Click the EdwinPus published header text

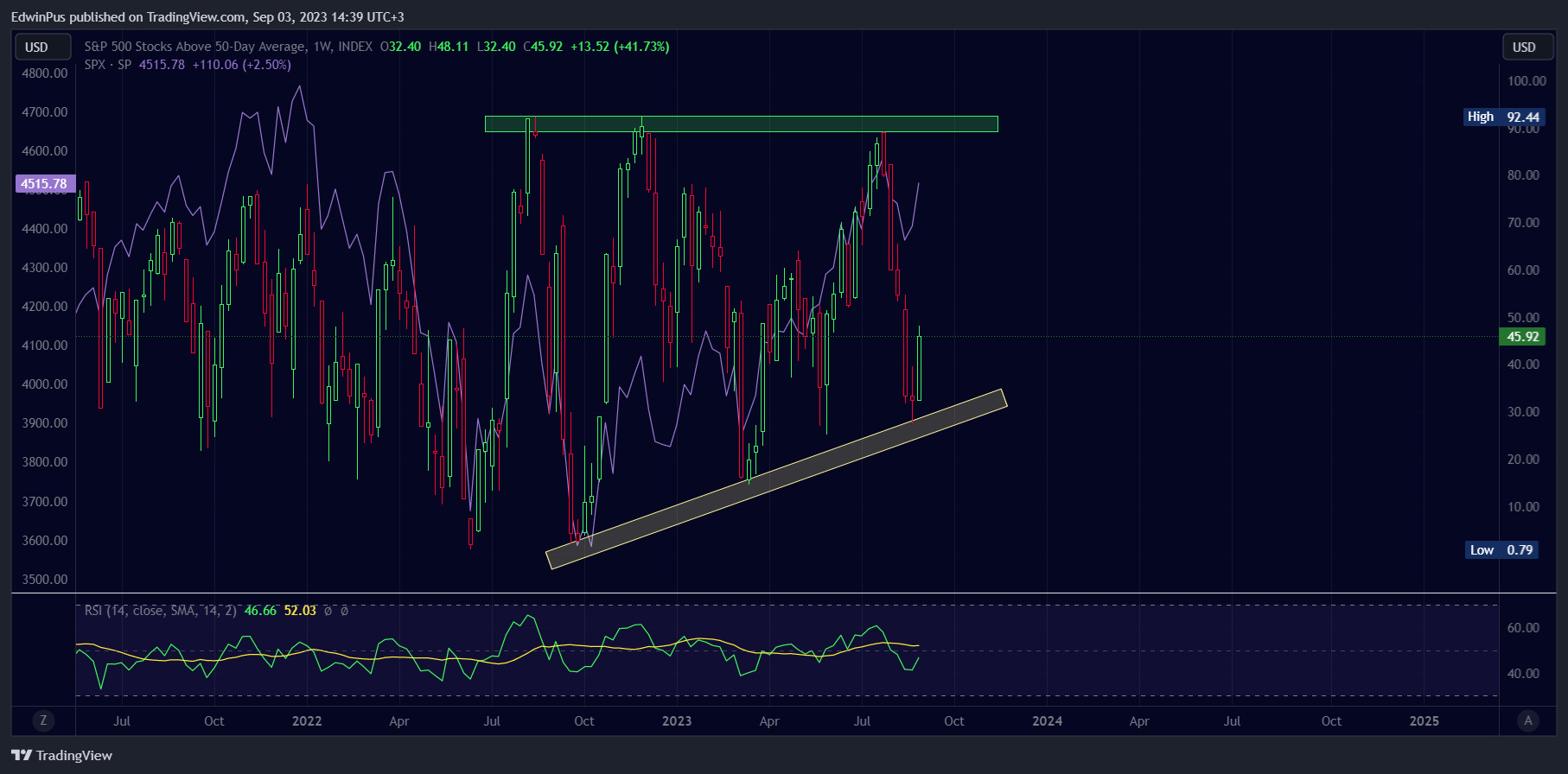[207, 17]
